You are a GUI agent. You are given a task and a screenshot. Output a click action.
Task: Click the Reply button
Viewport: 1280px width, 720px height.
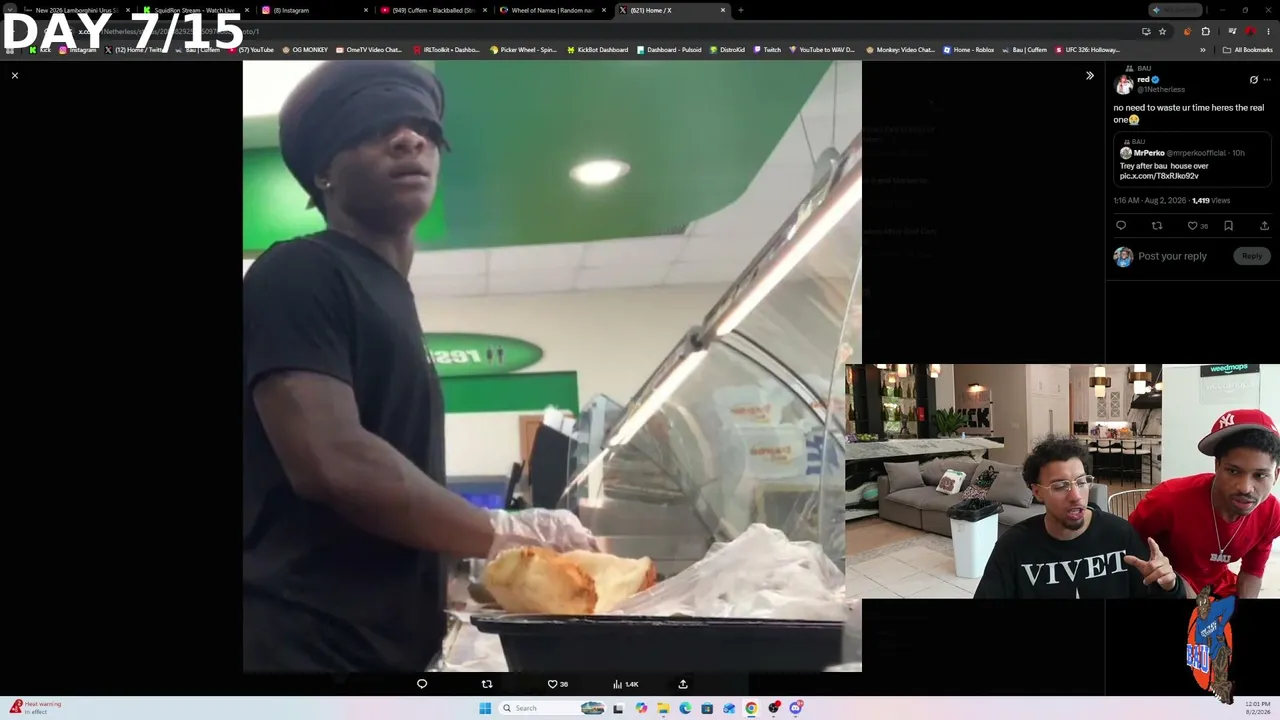1252,256
